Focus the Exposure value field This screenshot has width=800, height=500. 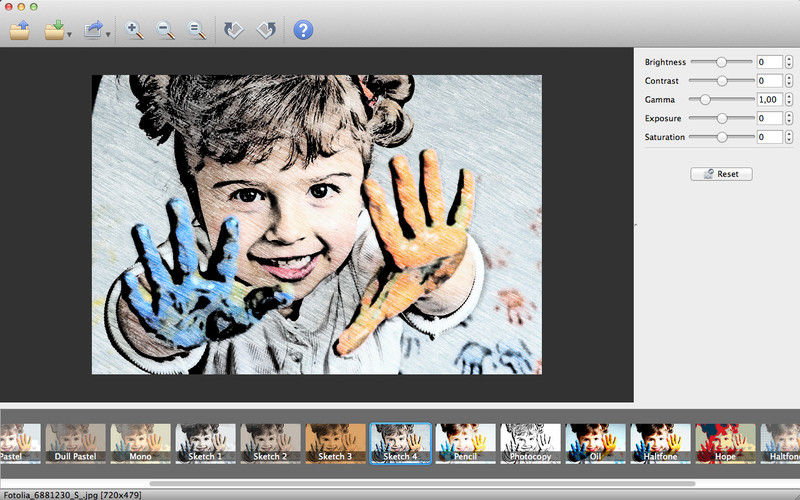[x=769, y=118]
